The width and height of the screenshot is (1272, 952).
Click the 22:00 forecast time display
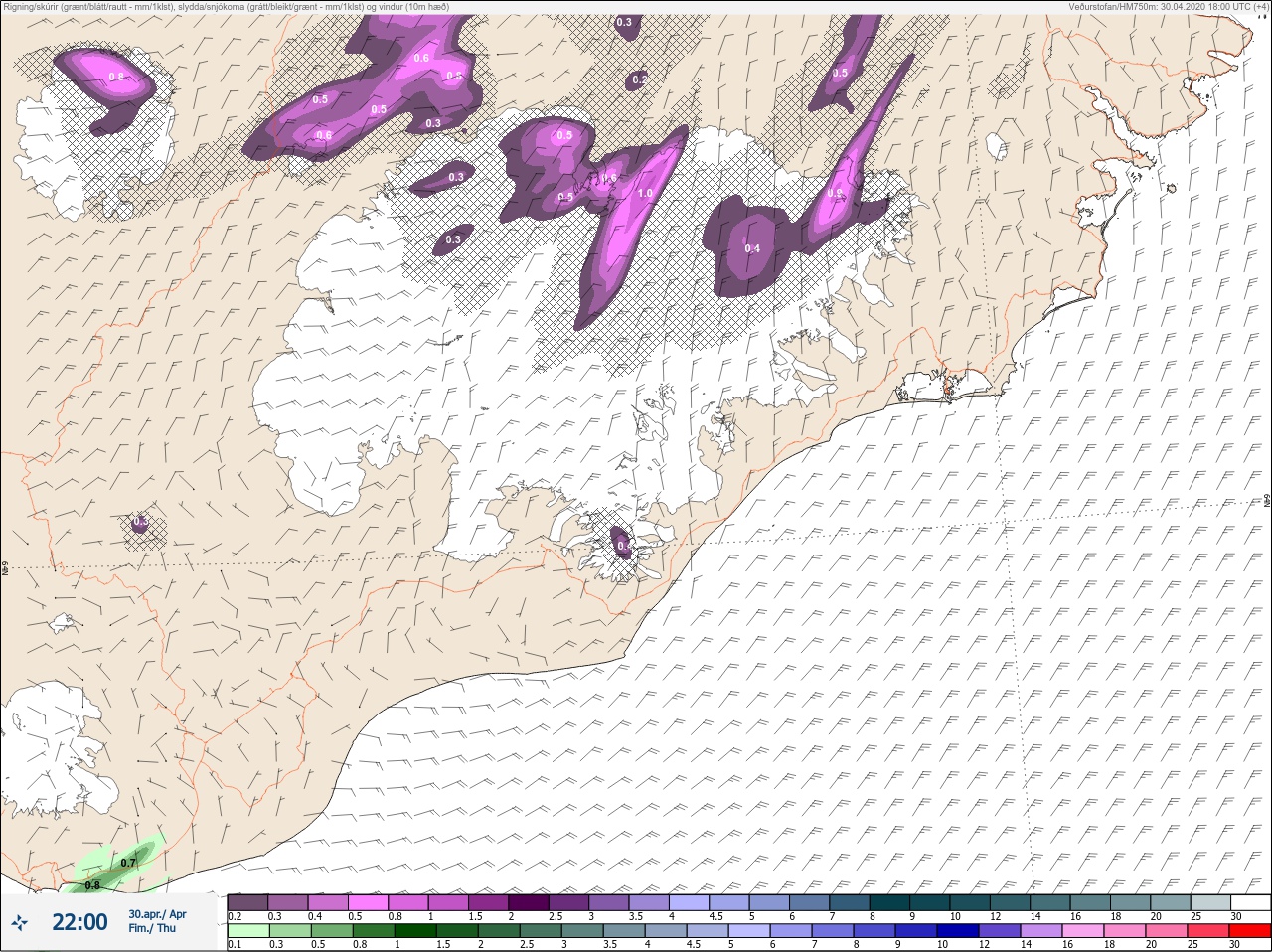[x=79, y=922]
